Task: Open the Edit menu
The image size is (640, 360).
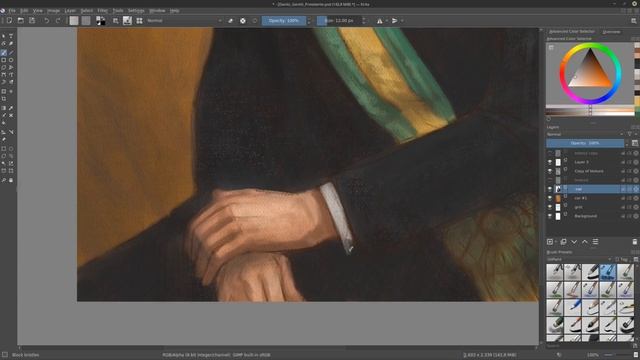Action: coord(24,11)
